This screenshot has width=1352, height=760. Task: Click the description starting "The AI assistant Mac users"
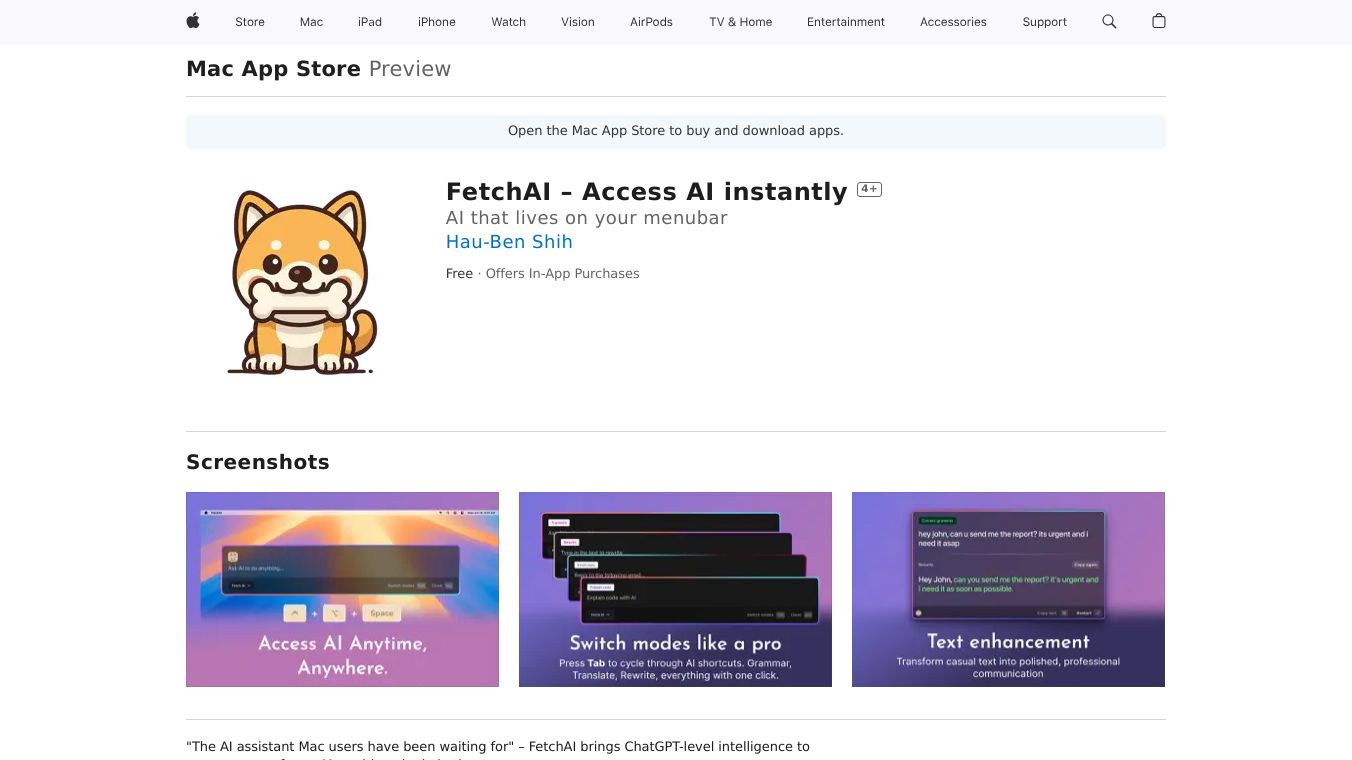point(498,749)
